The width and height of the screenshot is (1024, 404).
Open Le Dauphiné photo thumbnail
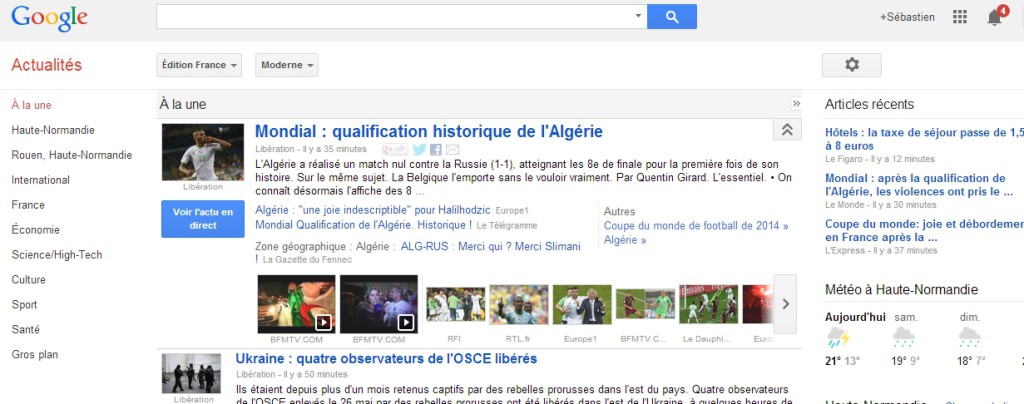coord(708,304)
